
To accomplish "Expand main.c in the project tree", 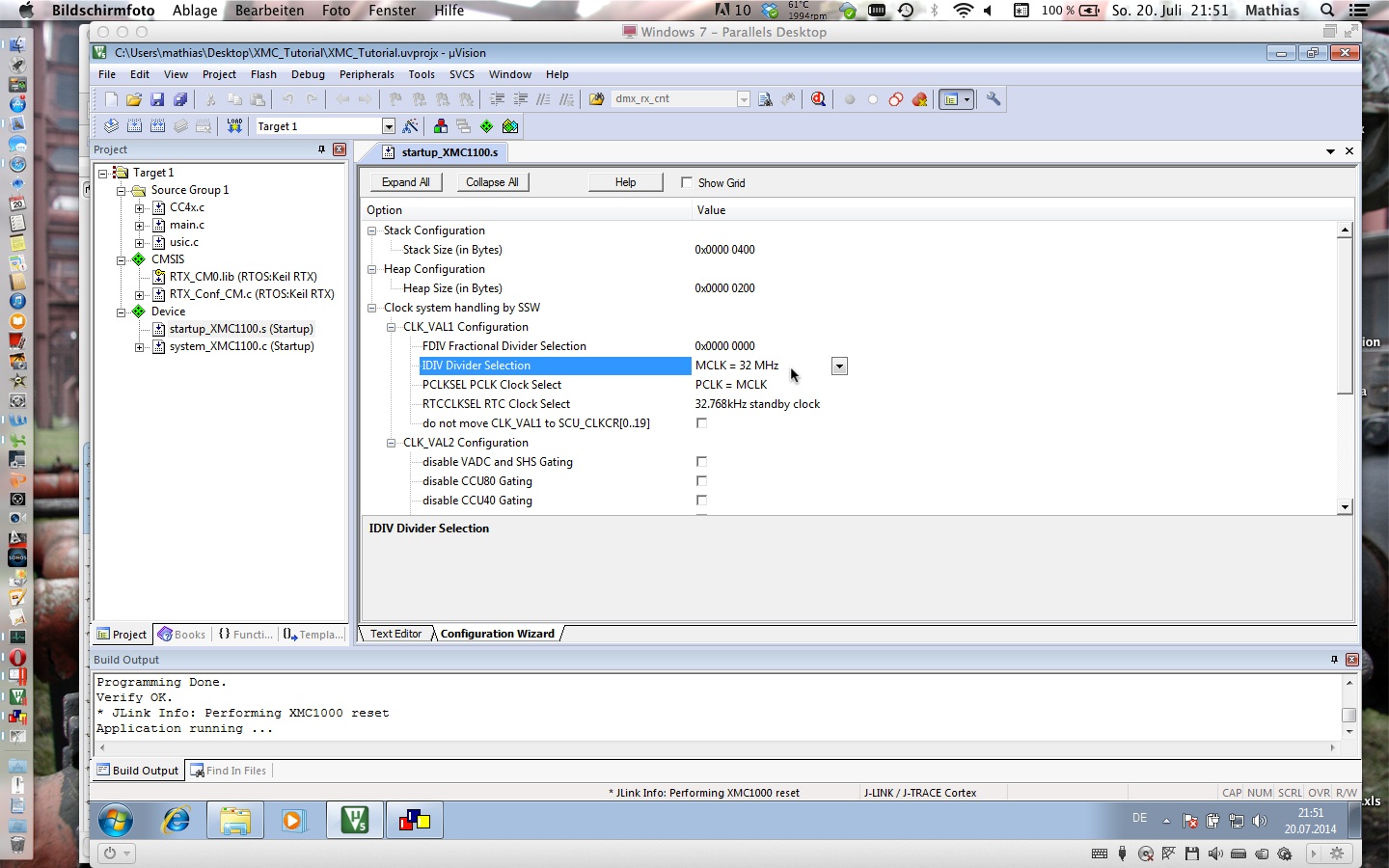I will click(140, 226).
